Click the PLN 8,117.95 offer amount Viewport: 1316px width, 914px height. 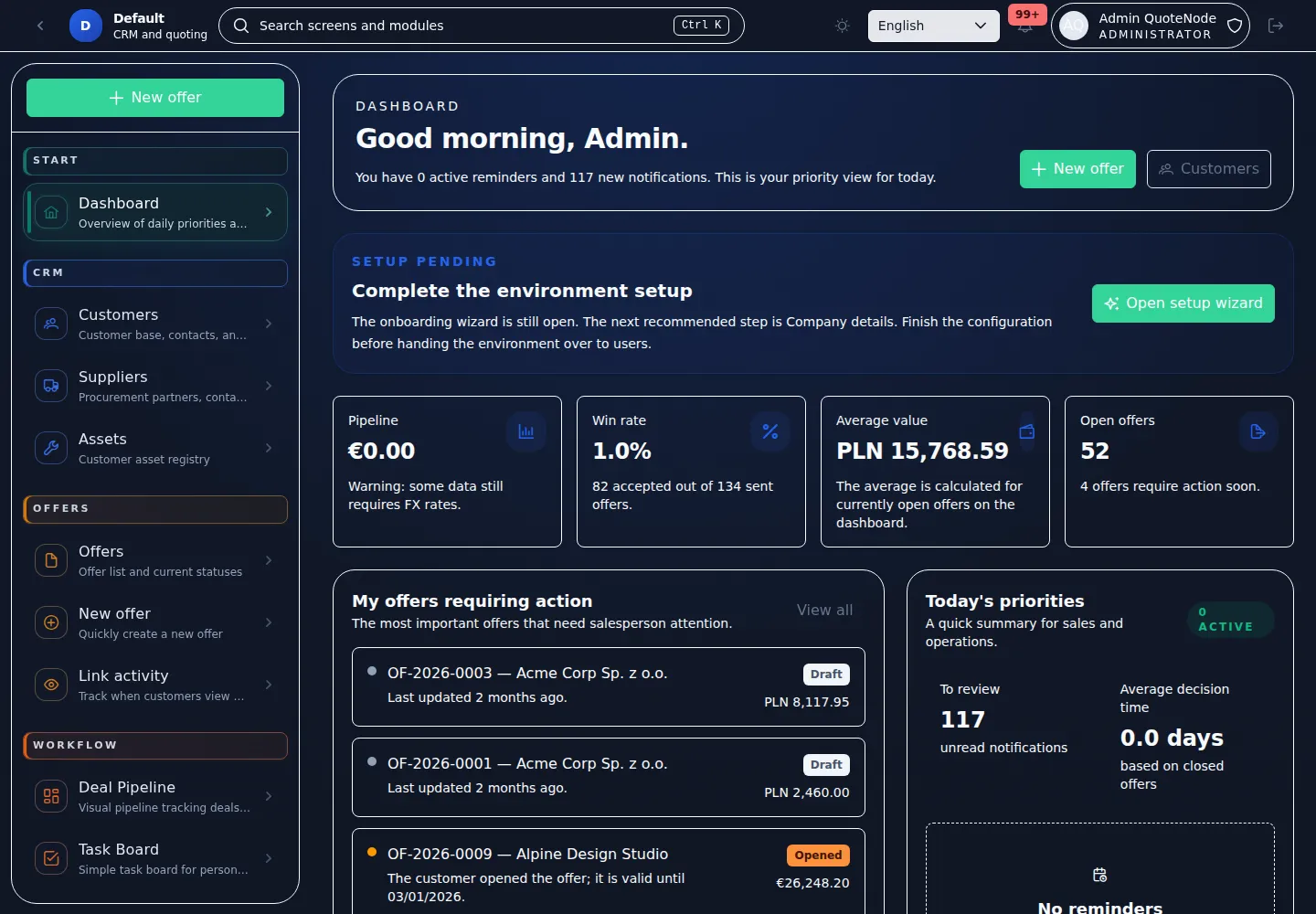[x=807, y=702]
